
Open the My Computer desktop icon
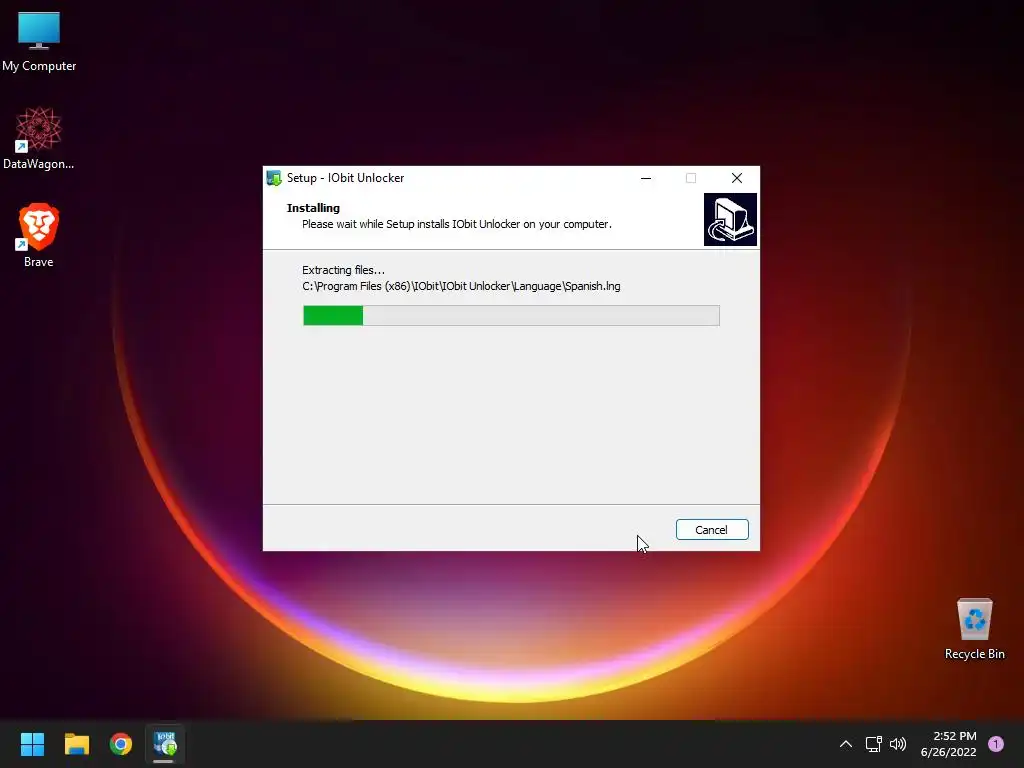pos(39,42)
